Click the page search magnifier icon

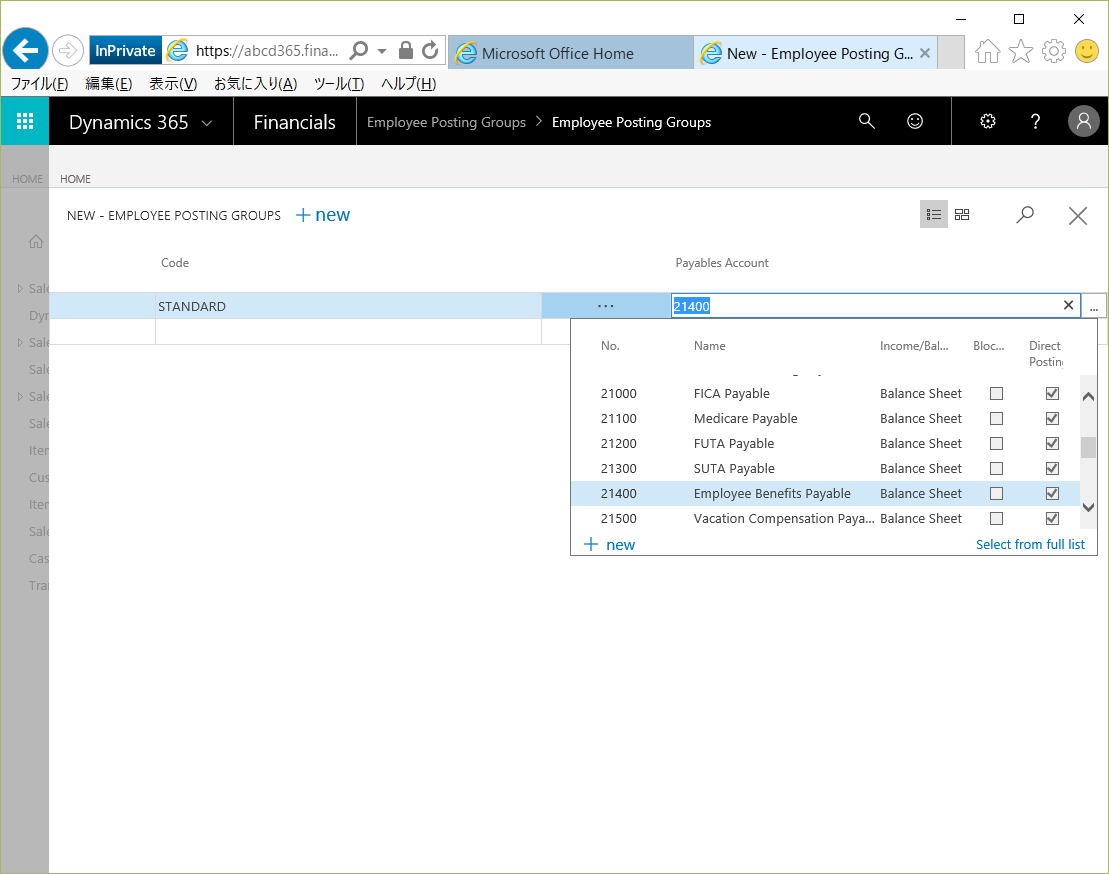[x=1025, y=214]
